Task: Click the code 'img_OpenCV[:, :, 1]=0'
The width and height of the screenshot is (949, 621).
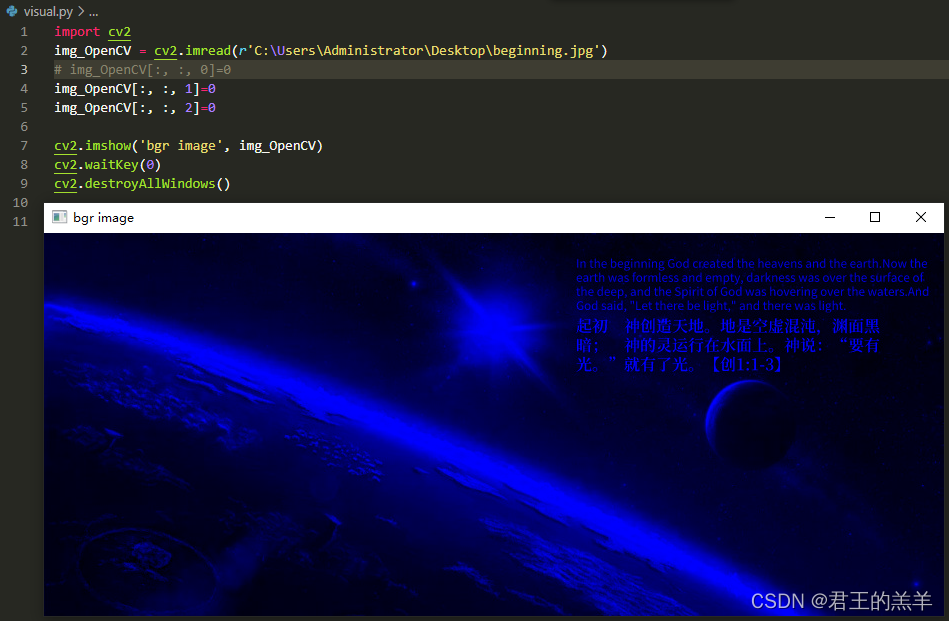Action: pyautogui.click(x=135, y=89)
